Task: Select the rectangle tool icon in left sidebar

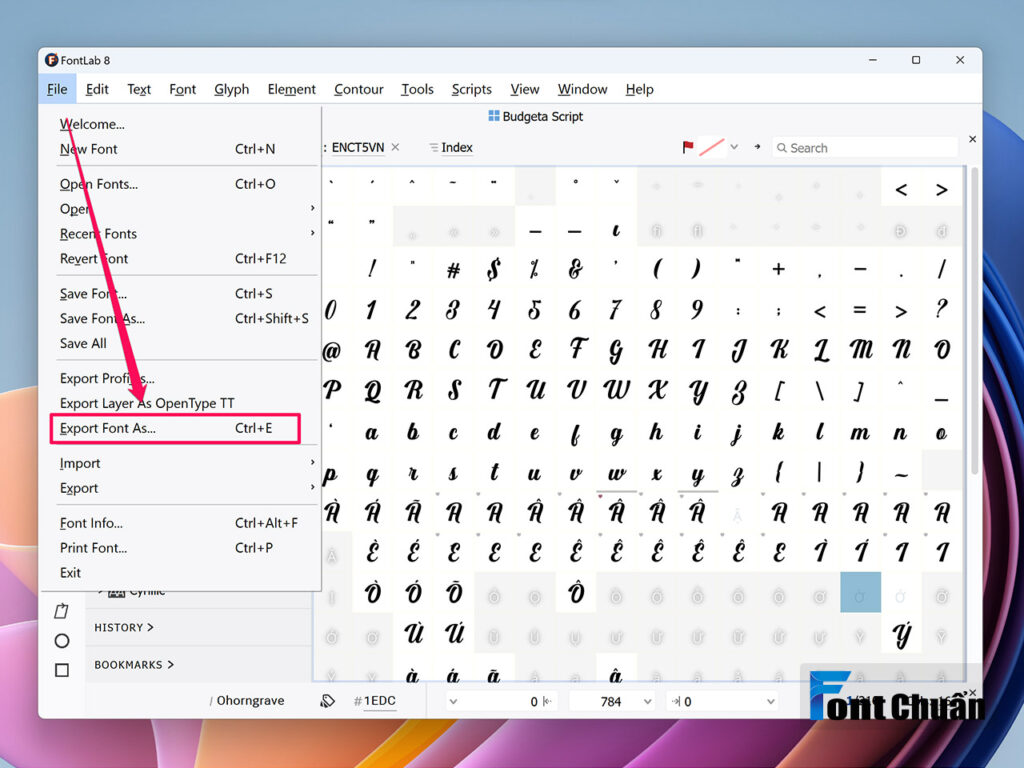Action: [62, 671]
